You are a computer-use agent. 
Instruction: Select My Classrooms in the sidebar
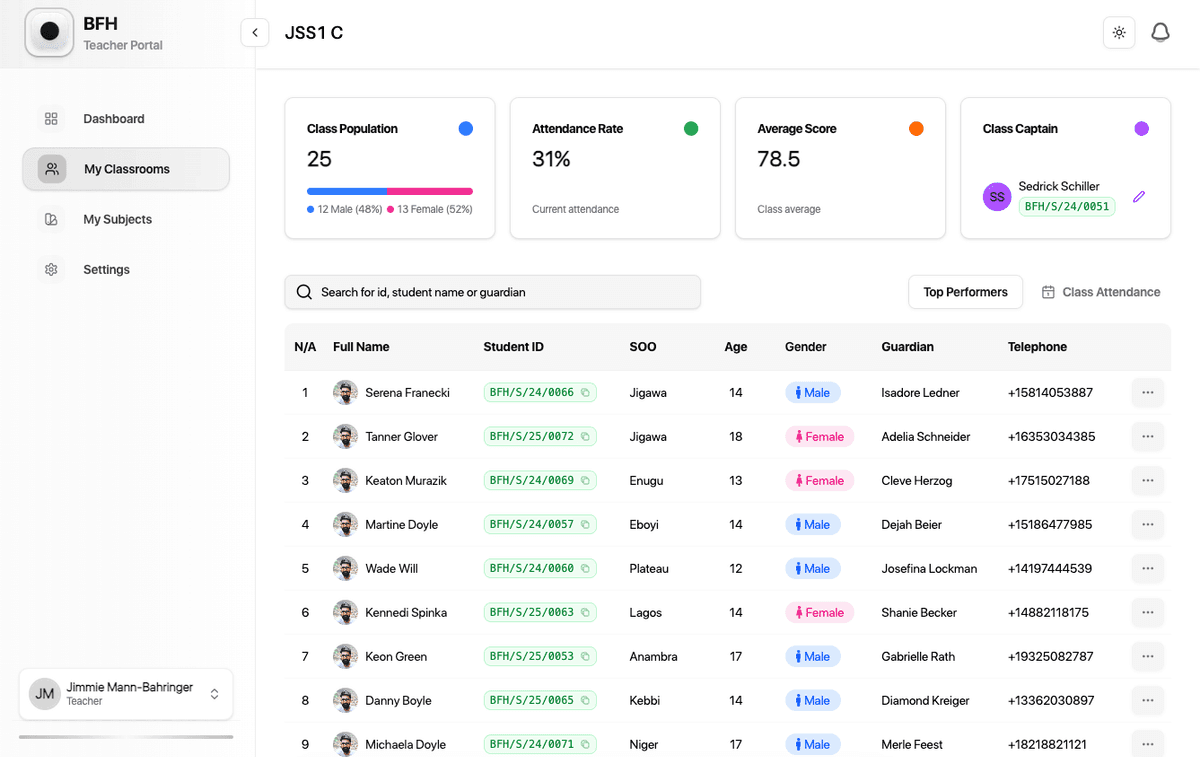point(125,169)
